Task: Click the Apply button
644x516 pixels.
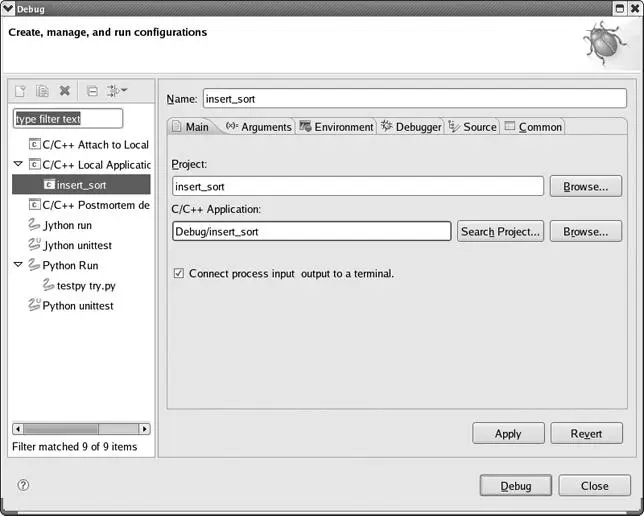Action: (507, 433)
